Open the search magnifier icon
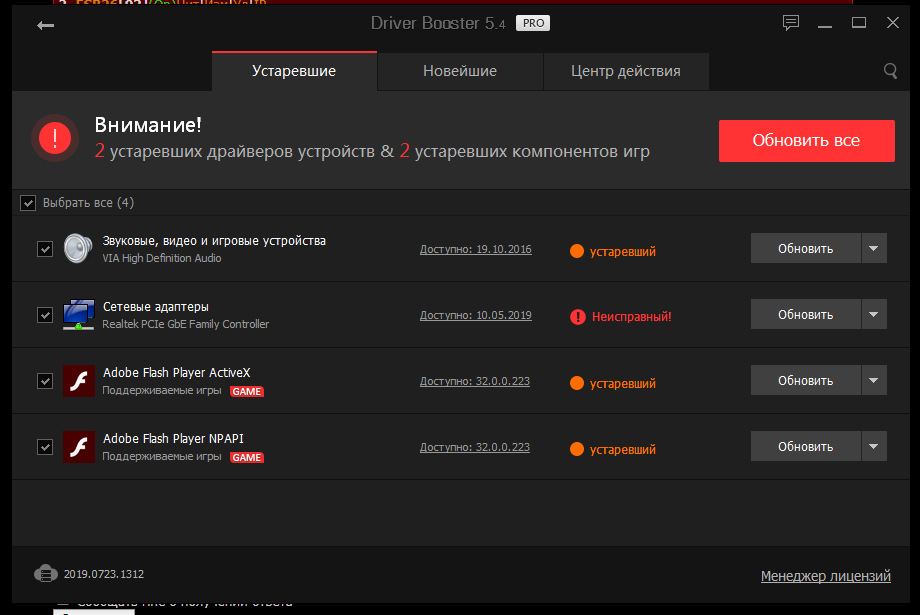Screen dimensions: 920x615 point(890,71)
